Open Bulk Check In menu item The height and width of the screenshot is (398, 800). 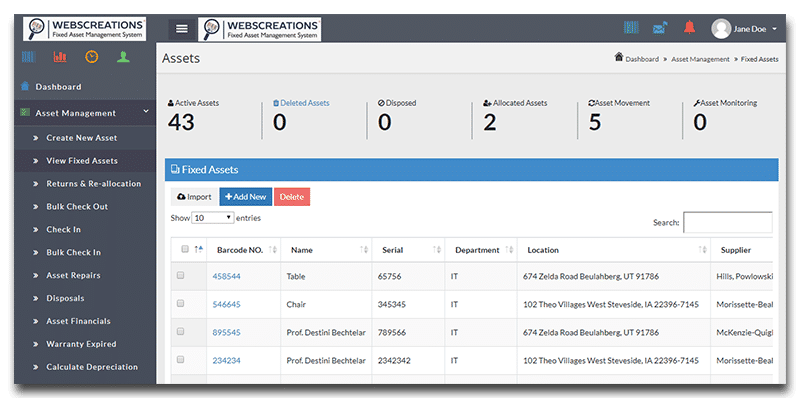73,253
